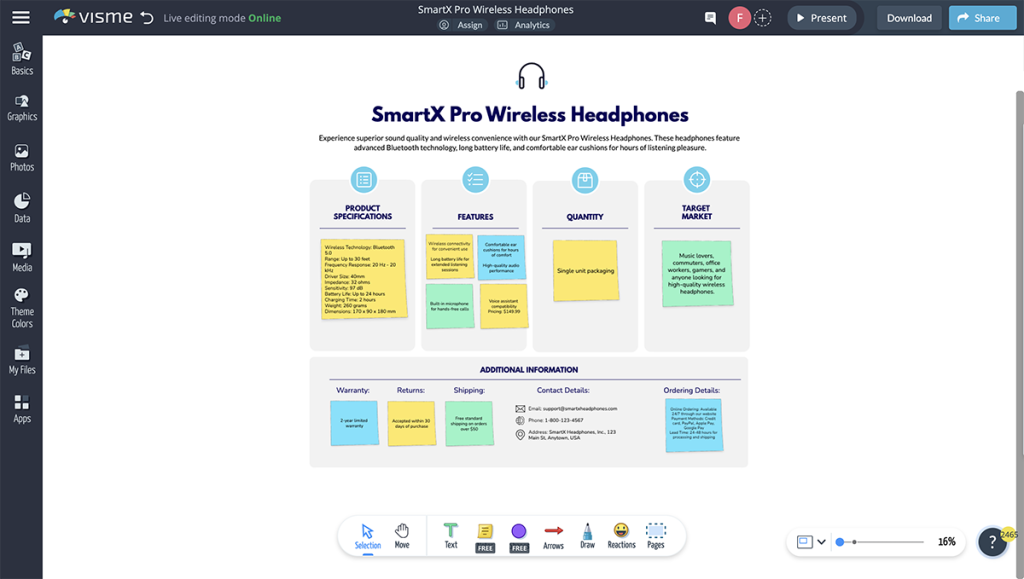Click the Present button
The width and height of the screenshot is (1024, 579).
(822, 17)
